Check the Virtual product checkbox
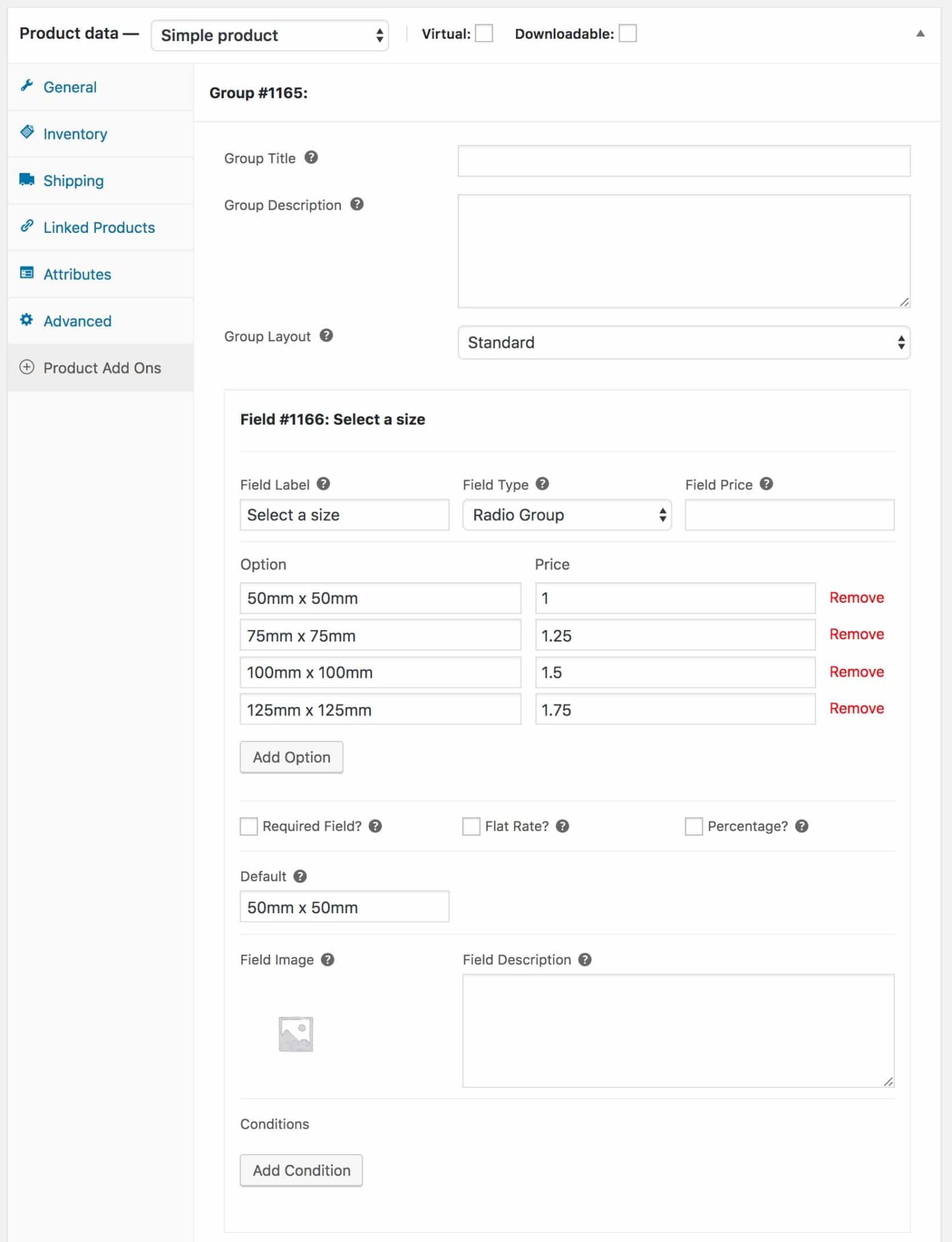 [x=484, y=33]
